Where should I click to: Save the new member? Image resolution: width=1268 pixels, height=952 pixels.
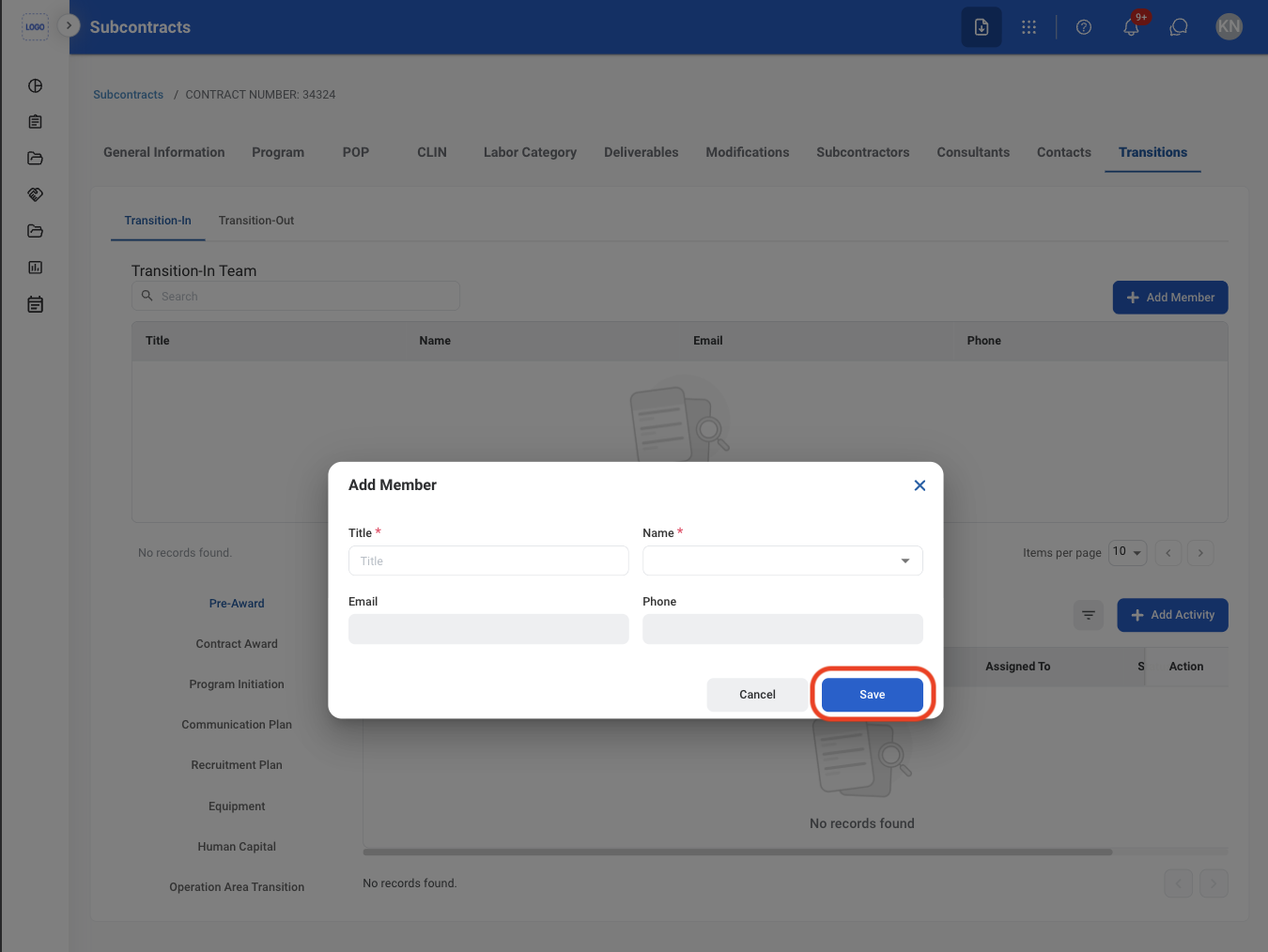873,695
